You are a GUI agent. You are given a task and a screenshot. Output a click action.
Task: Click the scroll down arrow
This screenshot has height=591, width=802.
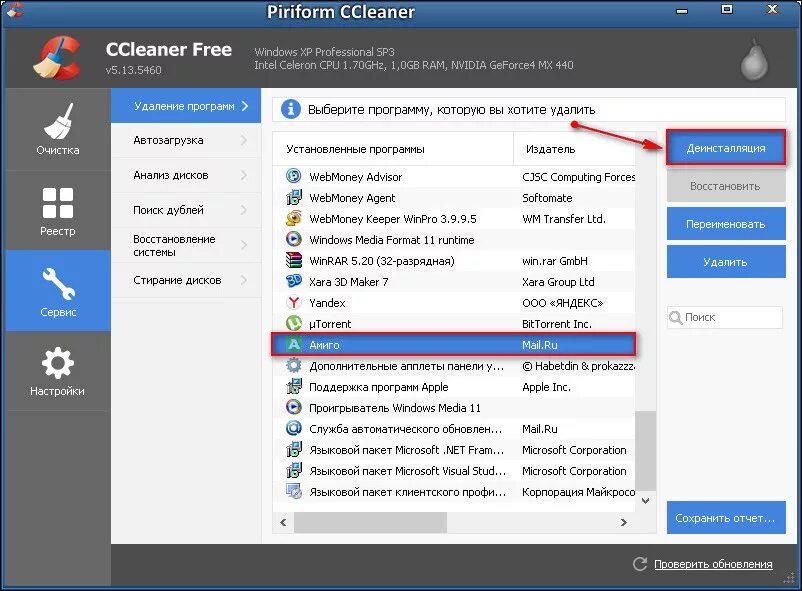tap(645, 500)
